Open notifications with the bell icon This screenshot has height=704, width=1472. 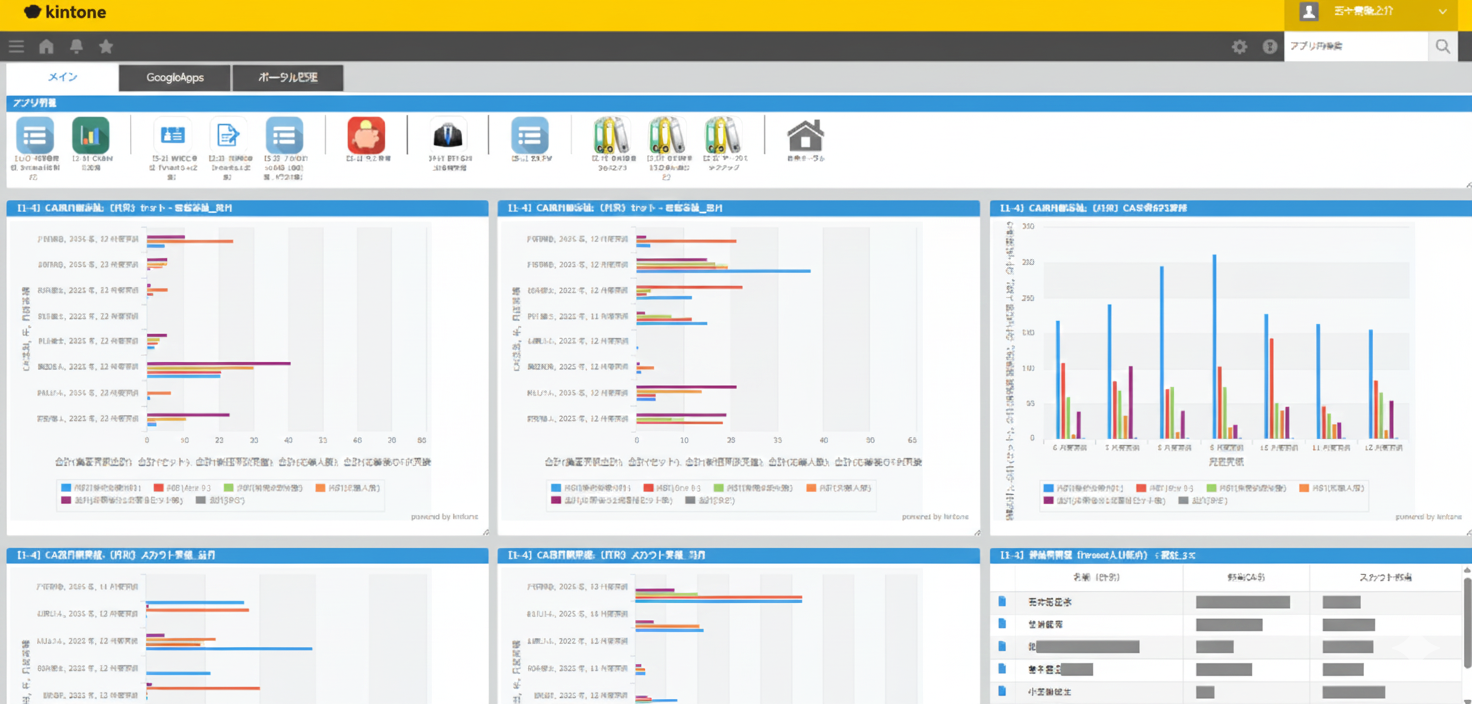[76, 46]
